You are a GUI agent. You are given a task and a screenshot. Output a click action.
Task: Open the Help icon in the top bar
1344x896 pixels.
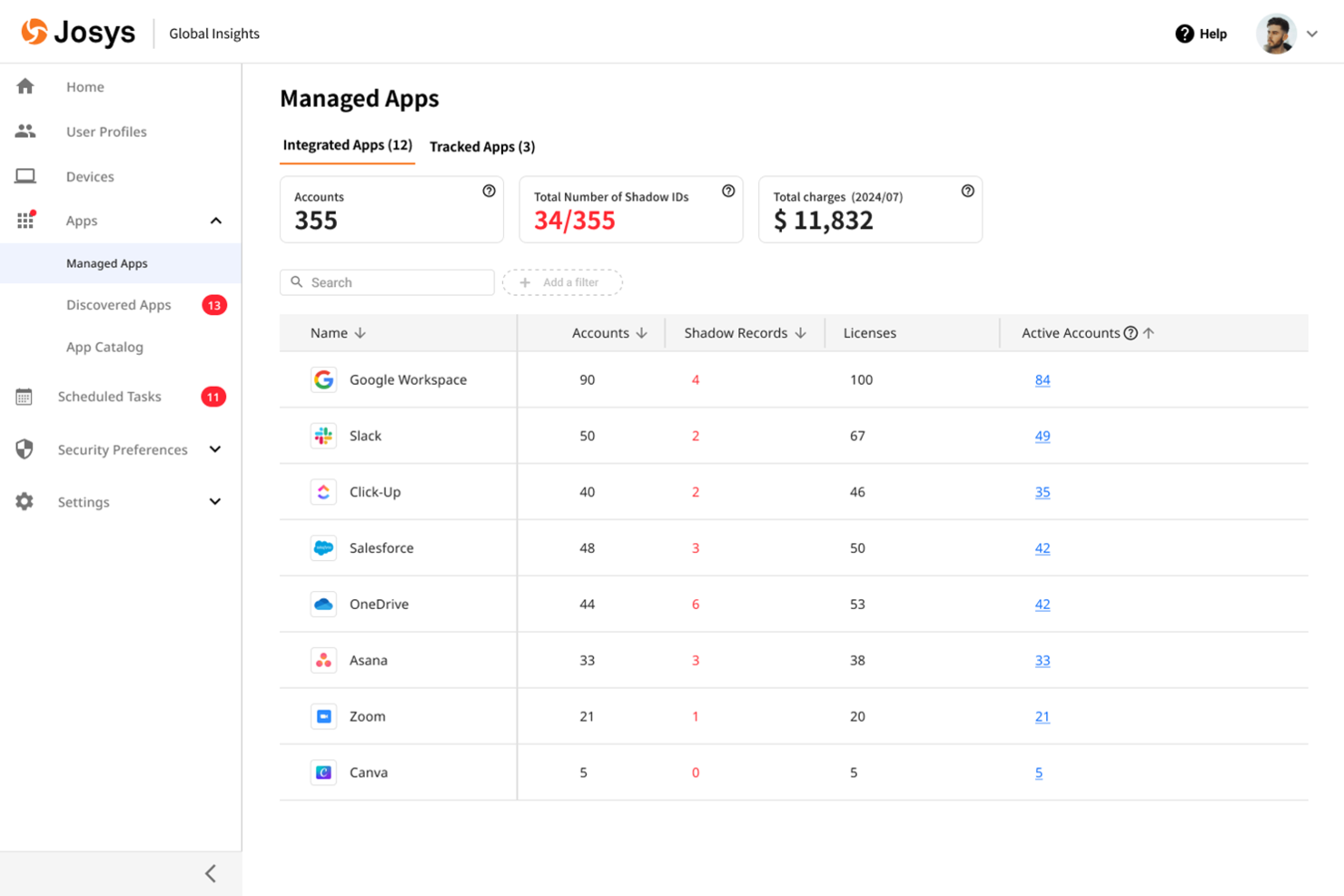1183,34
